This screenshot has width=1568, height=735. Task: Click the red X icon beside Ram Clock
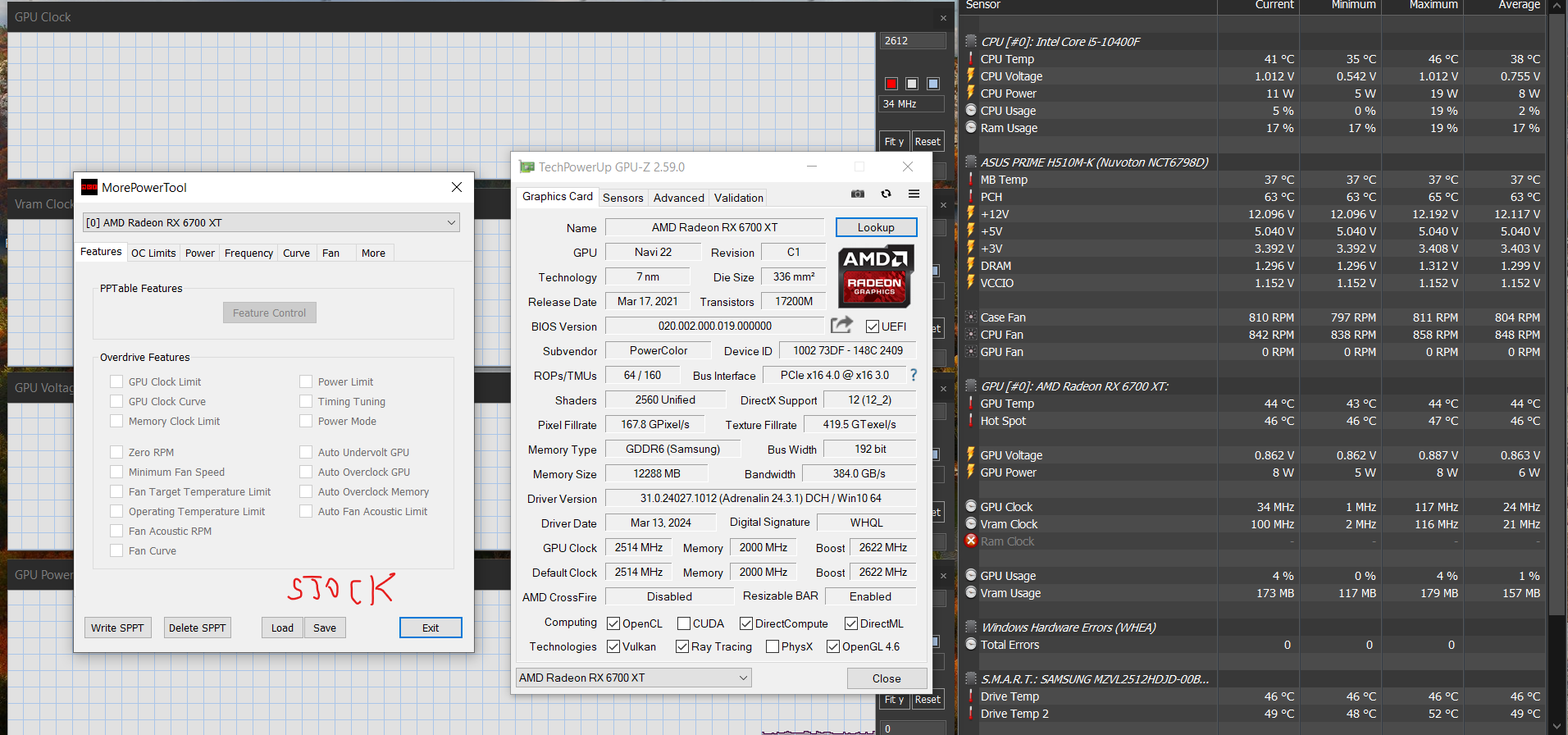click(x=971, y=541)
